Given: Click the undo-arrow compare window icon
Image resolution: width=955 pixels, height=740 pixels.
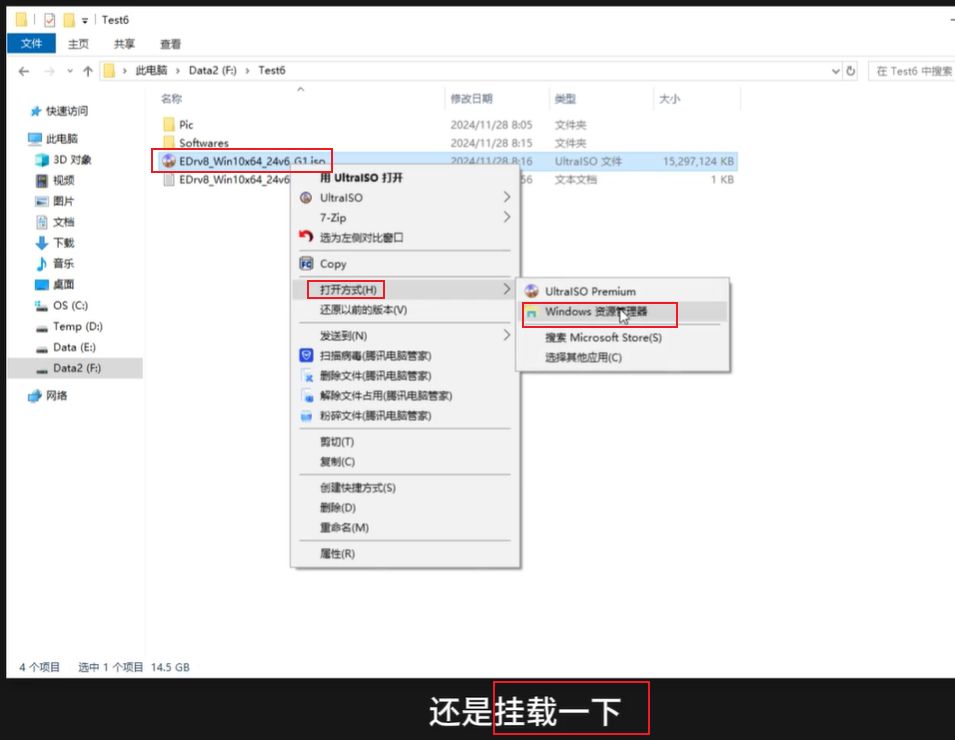Looking at the screenshot, I should (x=307, y=237).
